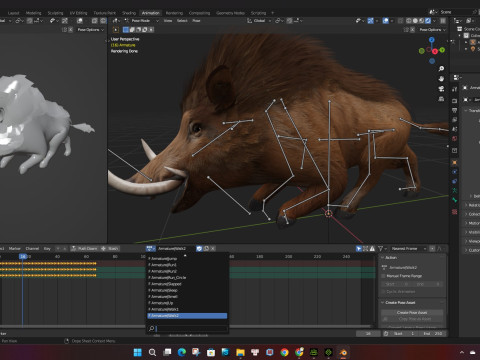Switch to wireframe viewport shading

point(409,21)
